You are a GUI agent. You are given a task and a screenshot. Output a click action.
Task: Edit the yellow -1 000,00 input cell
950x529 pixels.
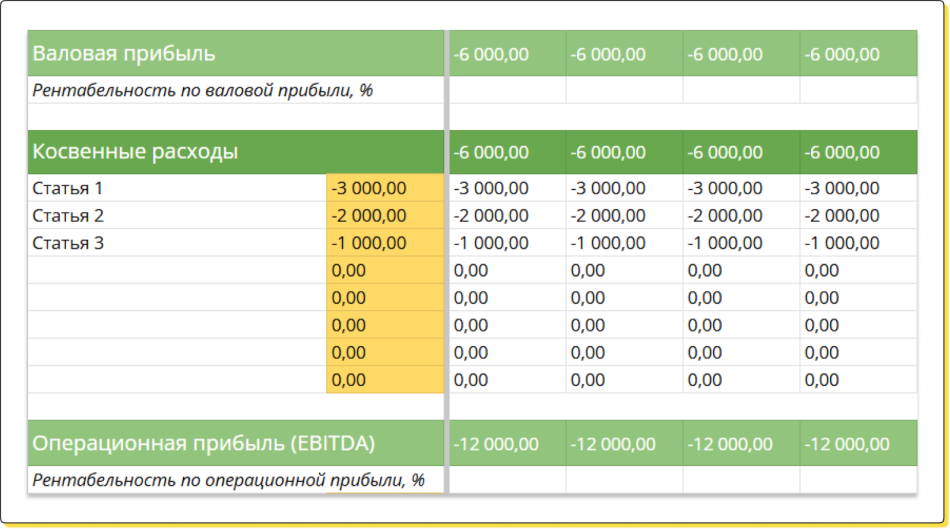tap(385, 242)
